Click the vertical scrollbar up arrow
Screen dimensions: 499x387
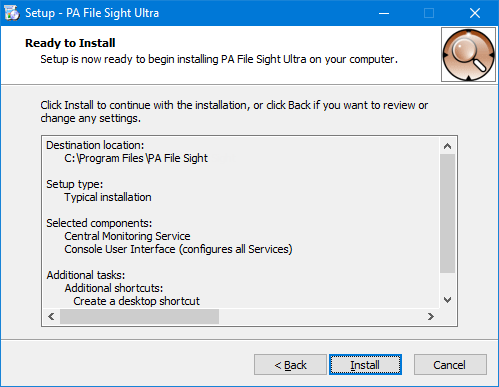[x=448, y=146]
